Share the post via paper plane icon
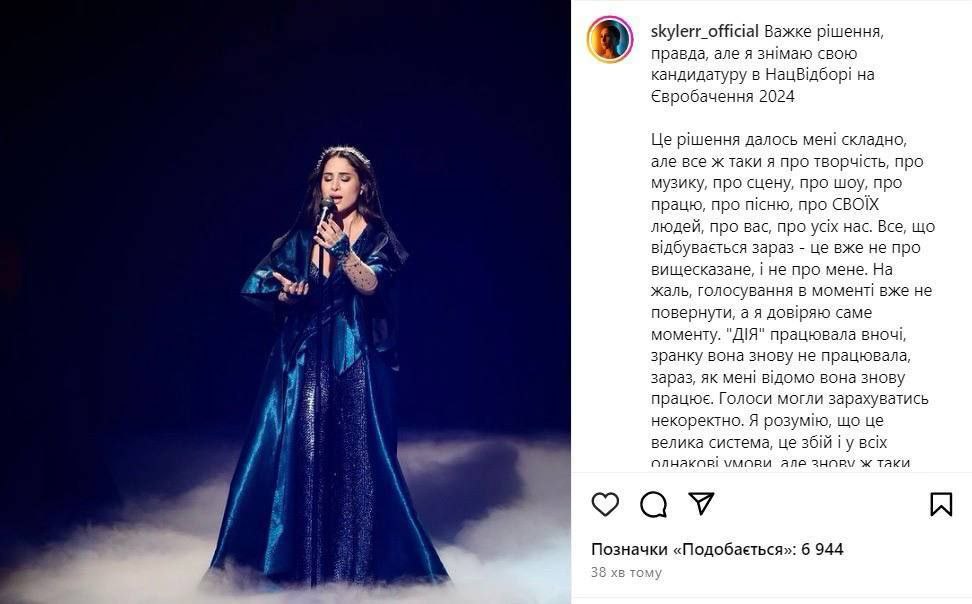 701,504
